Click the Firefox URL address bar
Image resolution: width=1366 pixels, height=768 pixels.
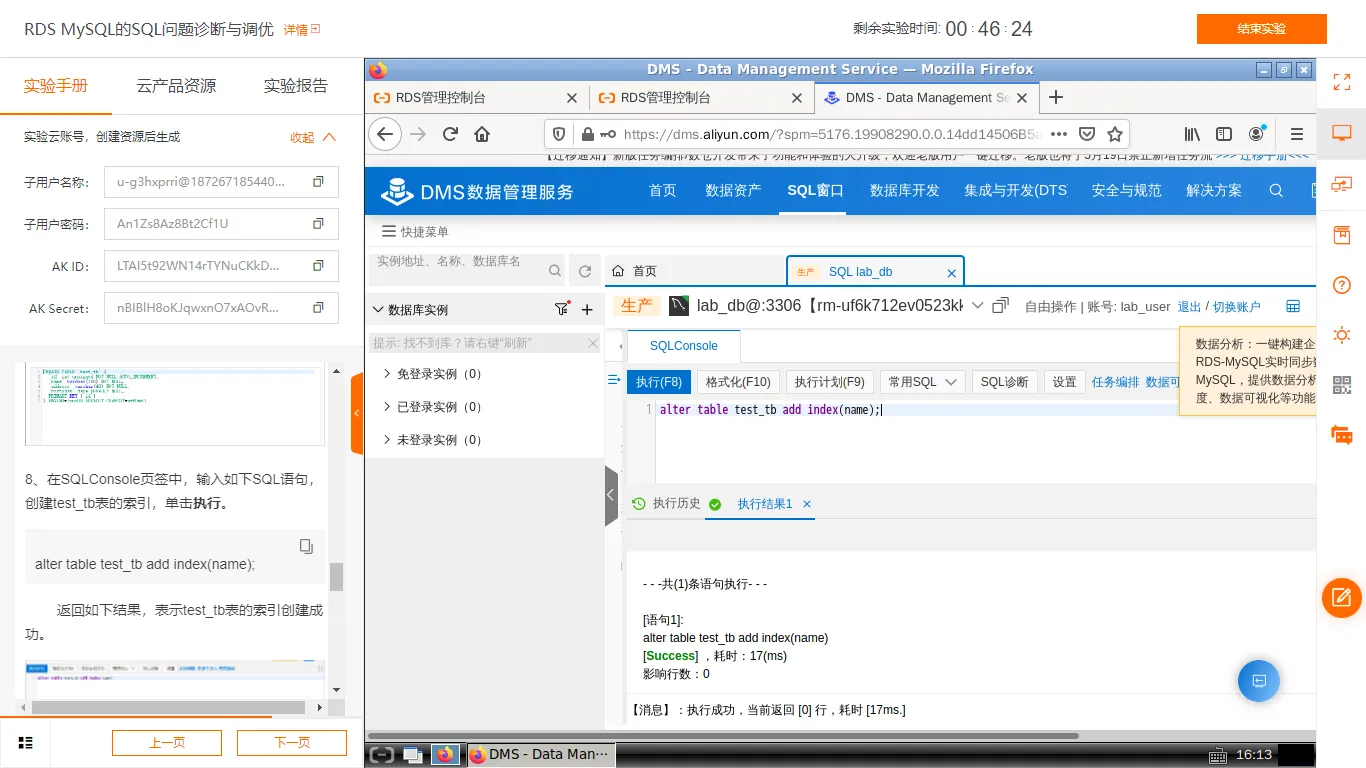[832, 134]
